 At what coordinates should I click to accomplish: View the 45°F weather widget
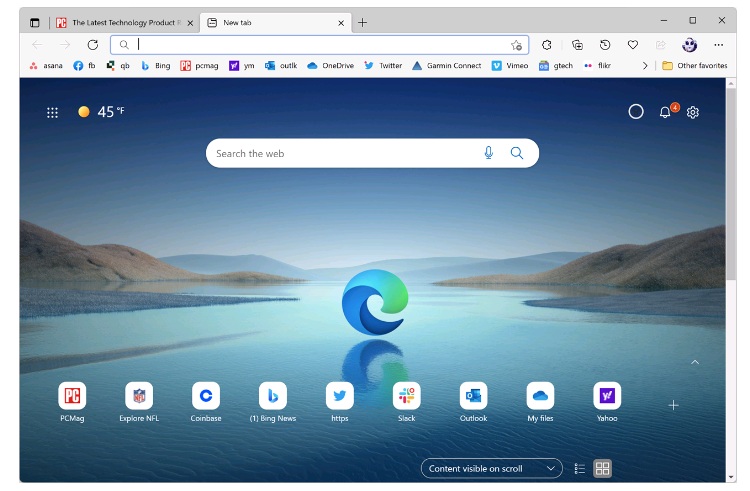coord(101,112)
